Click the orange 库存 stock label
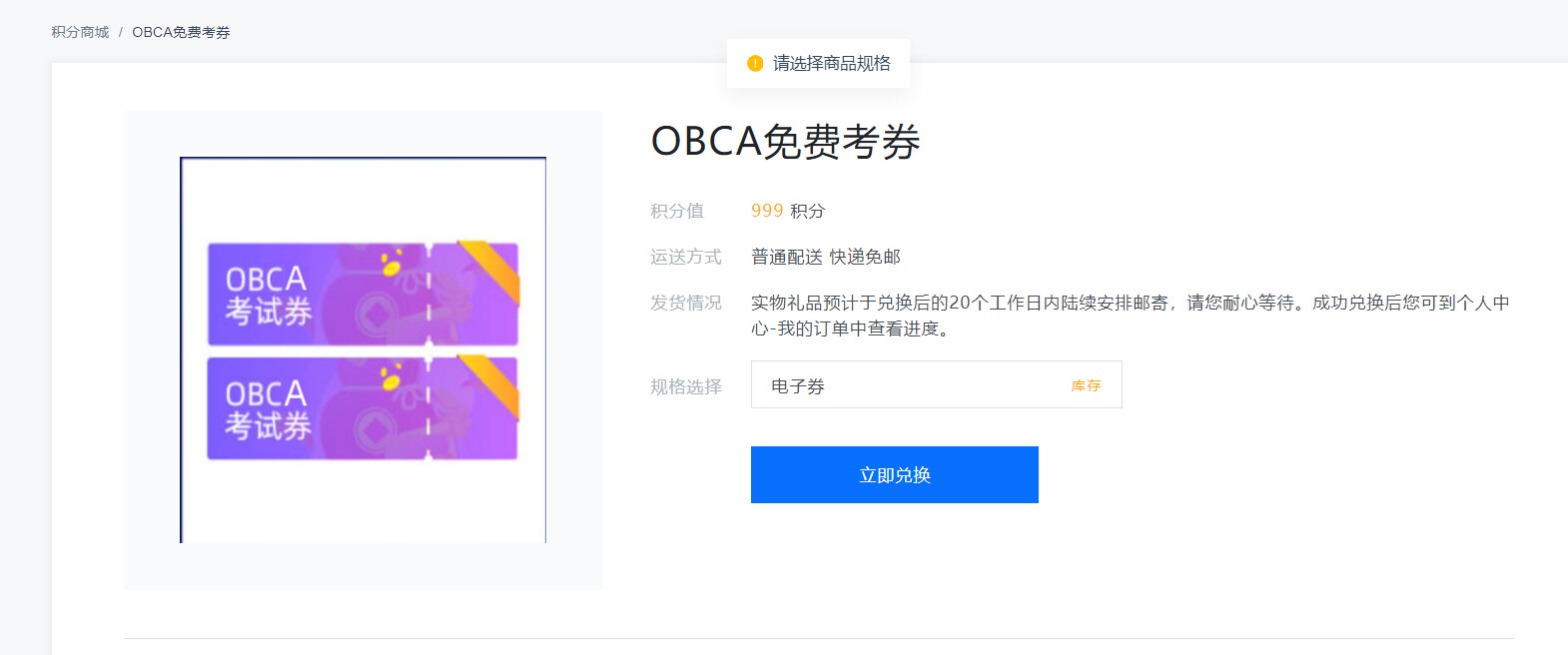The image size is (1568, 655). point(1086,385)
